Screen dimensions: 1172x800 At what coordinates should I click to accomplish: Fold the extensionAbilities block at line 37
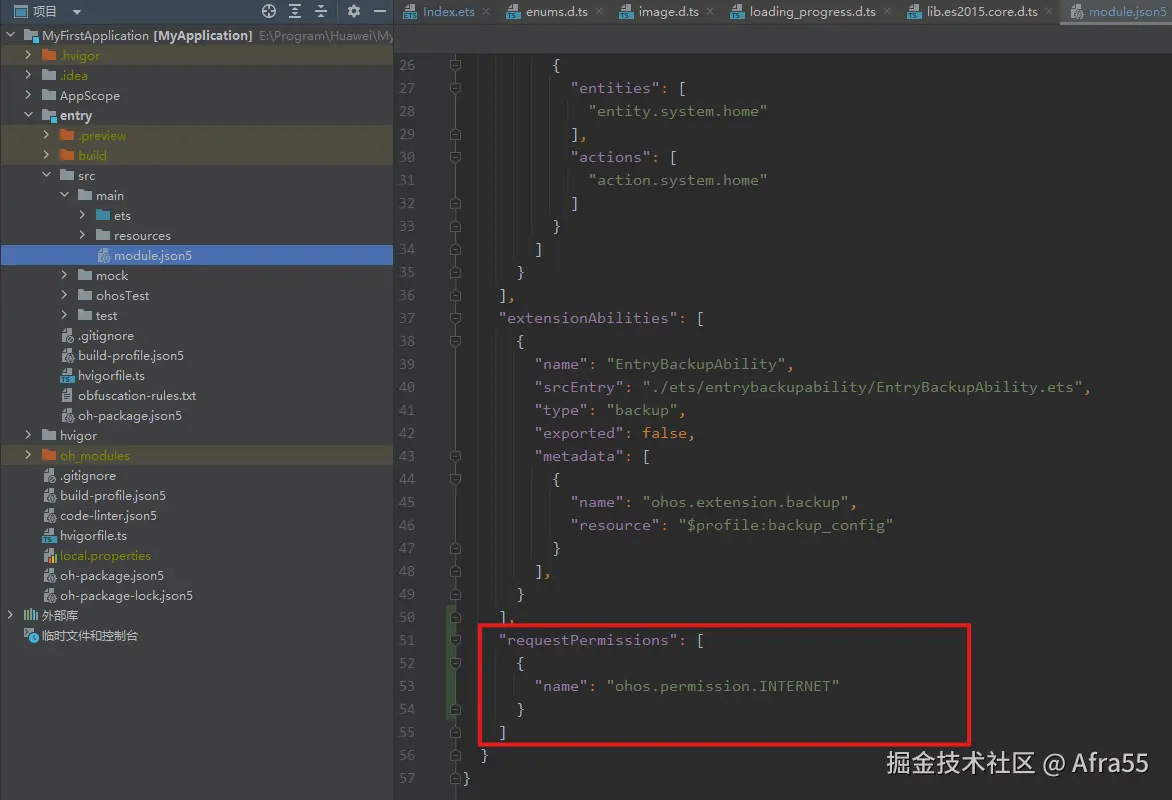pyautogui.click(x=455, y=318)
